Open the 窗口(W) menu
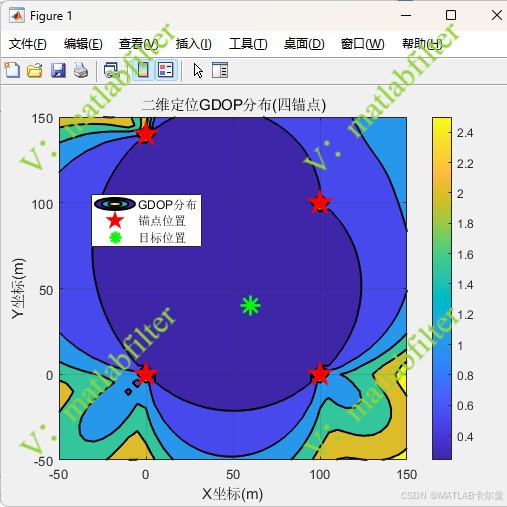The height and width of the screenshot is (507, 507). click(x=363, y=44)
